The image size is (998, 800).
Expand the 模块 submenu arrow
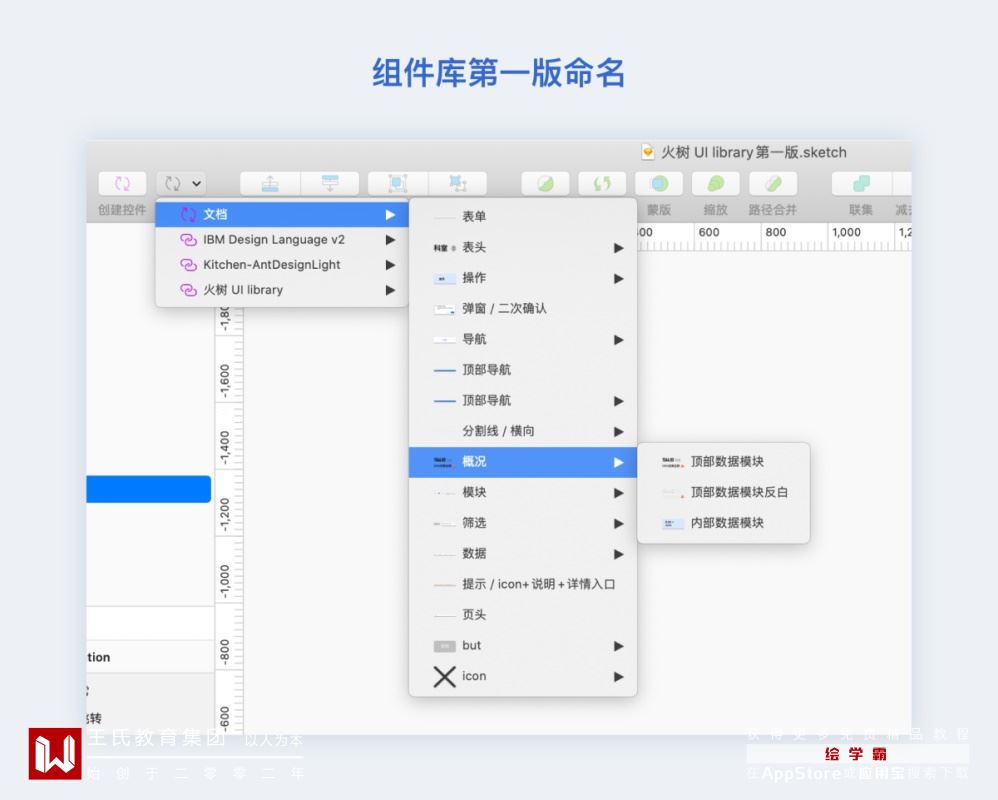pyautogui.click(x=619, y=493)
